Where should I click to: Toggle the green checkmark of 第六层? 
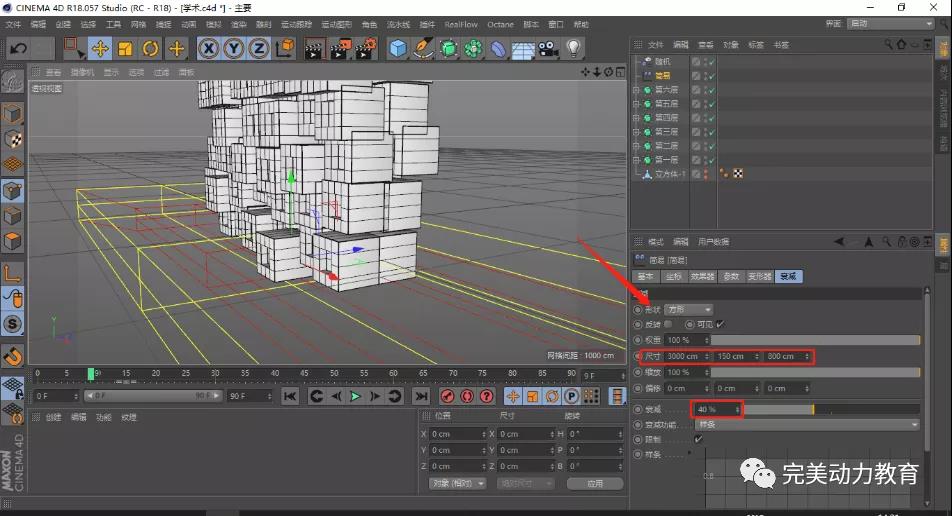tap(711, 90)
